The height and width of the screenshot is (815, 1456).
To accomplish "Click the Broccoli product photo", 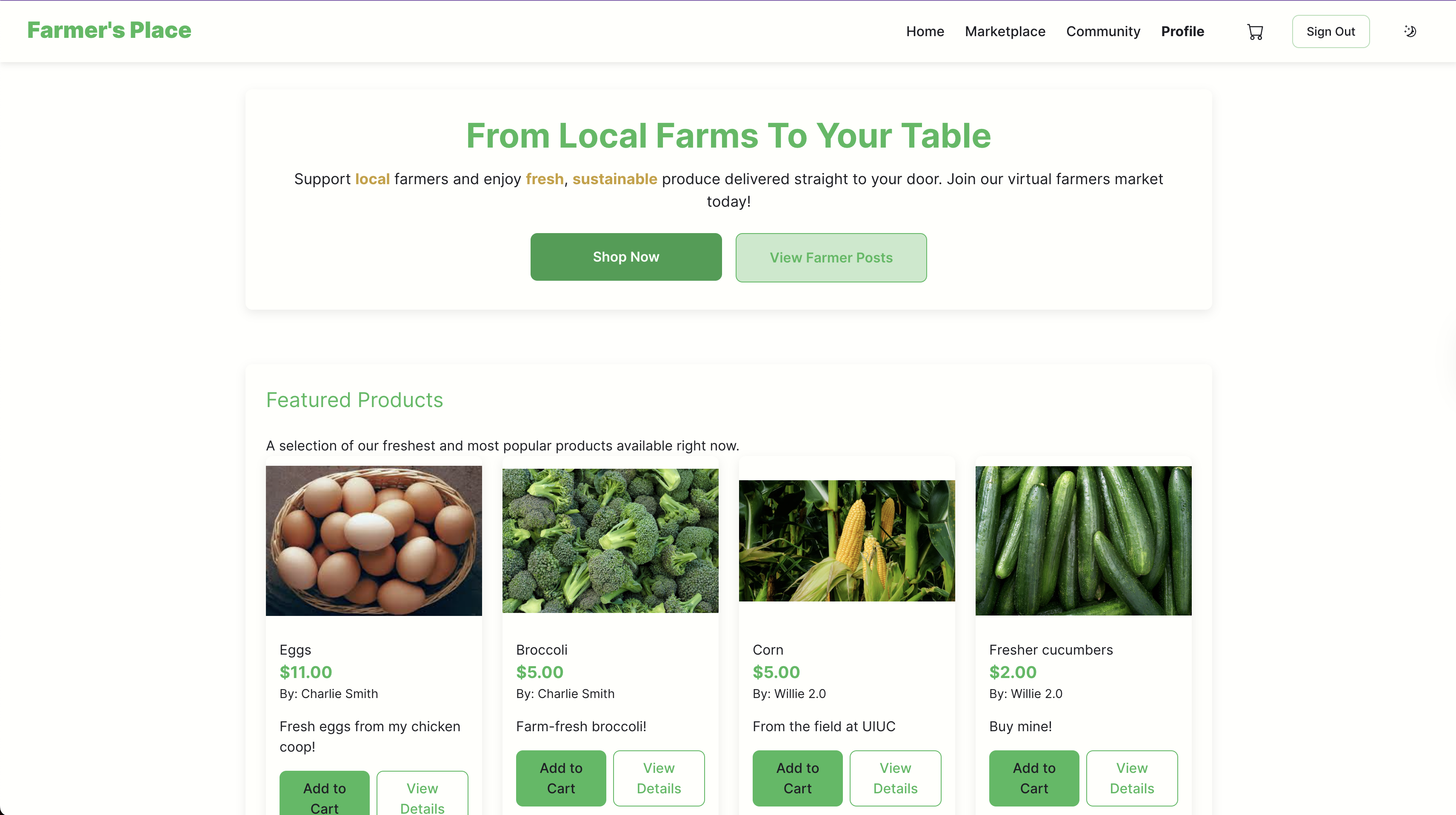I will (610, 540).
